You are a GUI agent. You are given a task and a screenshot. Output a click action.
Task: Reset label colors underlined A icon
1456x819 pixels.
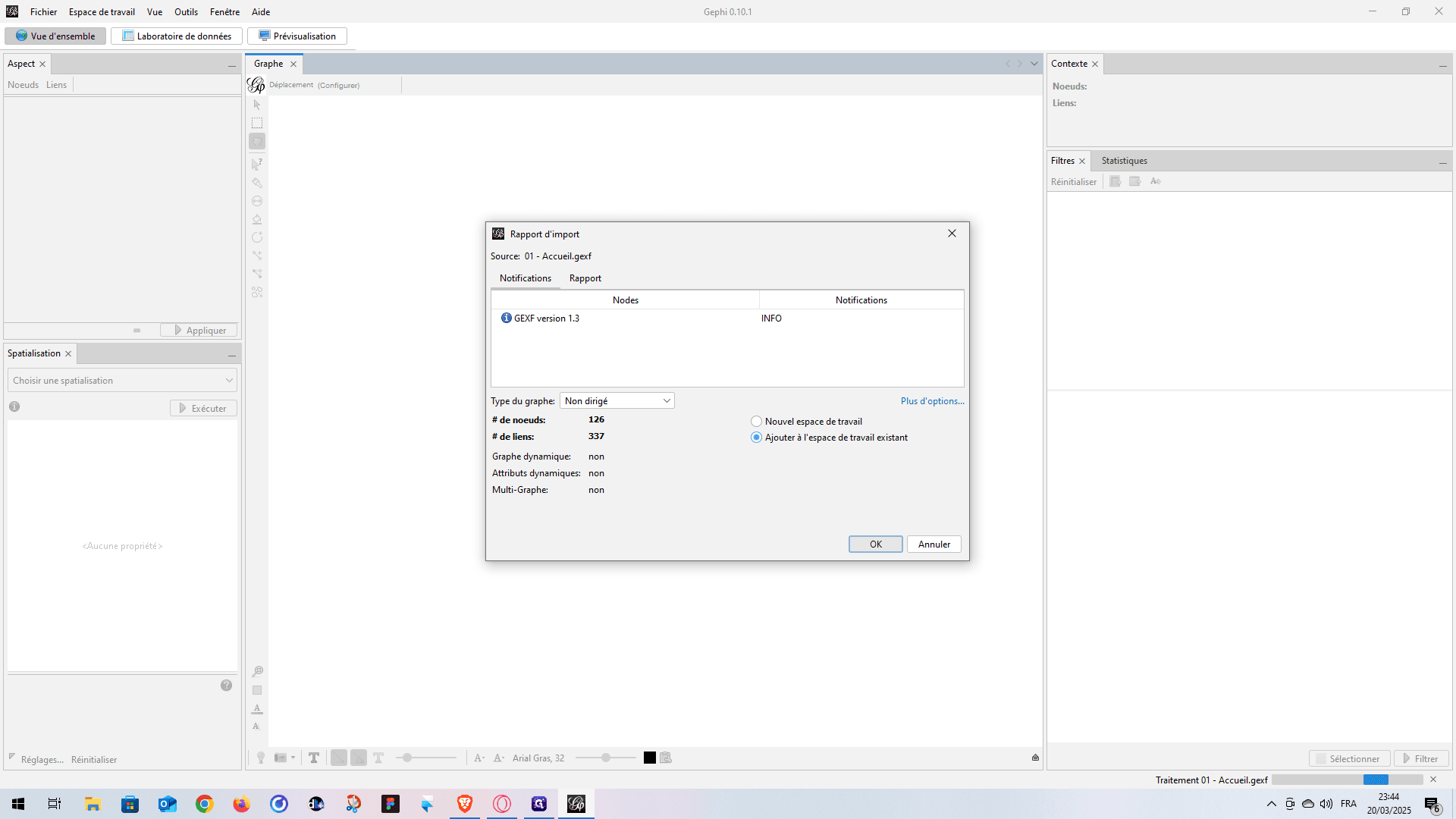click(257, 708)
